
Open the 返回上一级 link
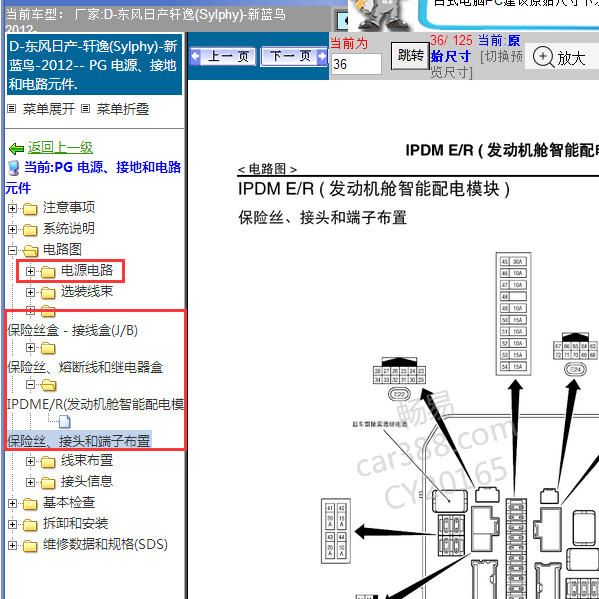coord(60,147)
